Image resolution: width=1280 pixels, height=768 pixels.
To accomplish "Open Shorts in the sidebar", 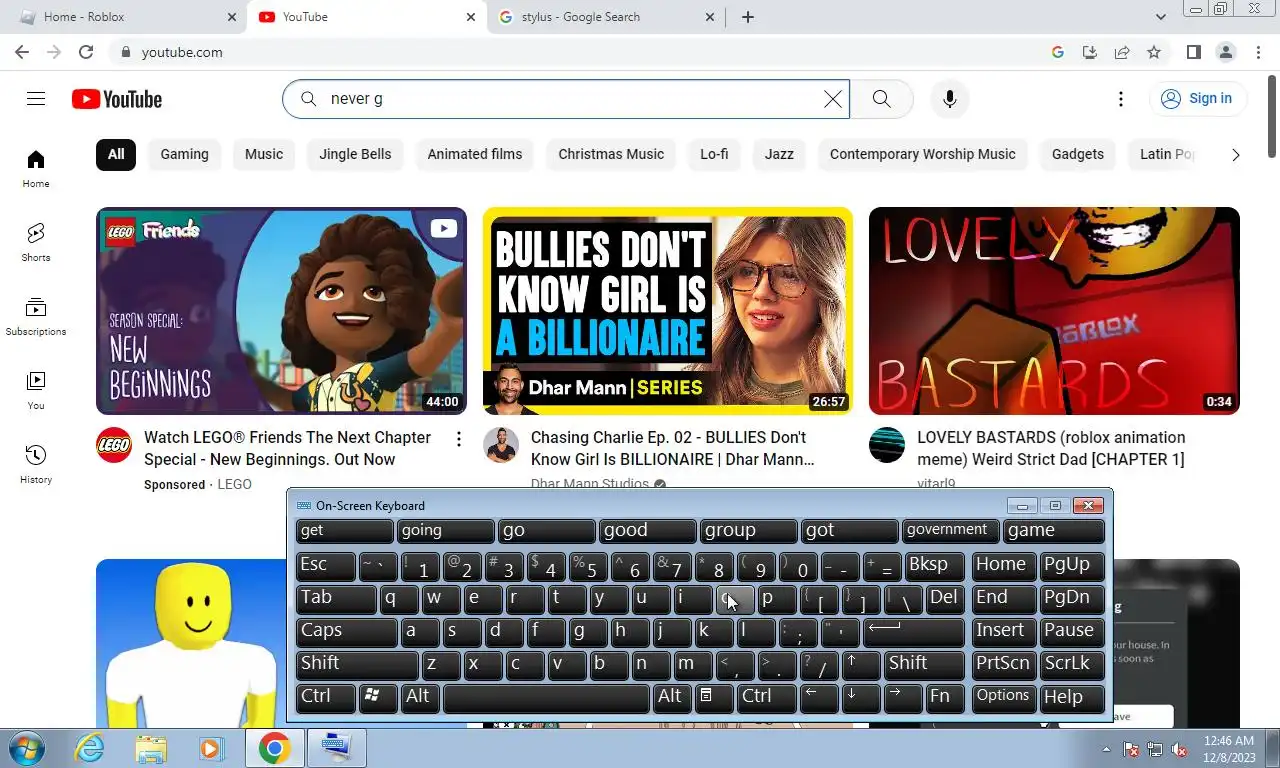I will pos(36,242).
